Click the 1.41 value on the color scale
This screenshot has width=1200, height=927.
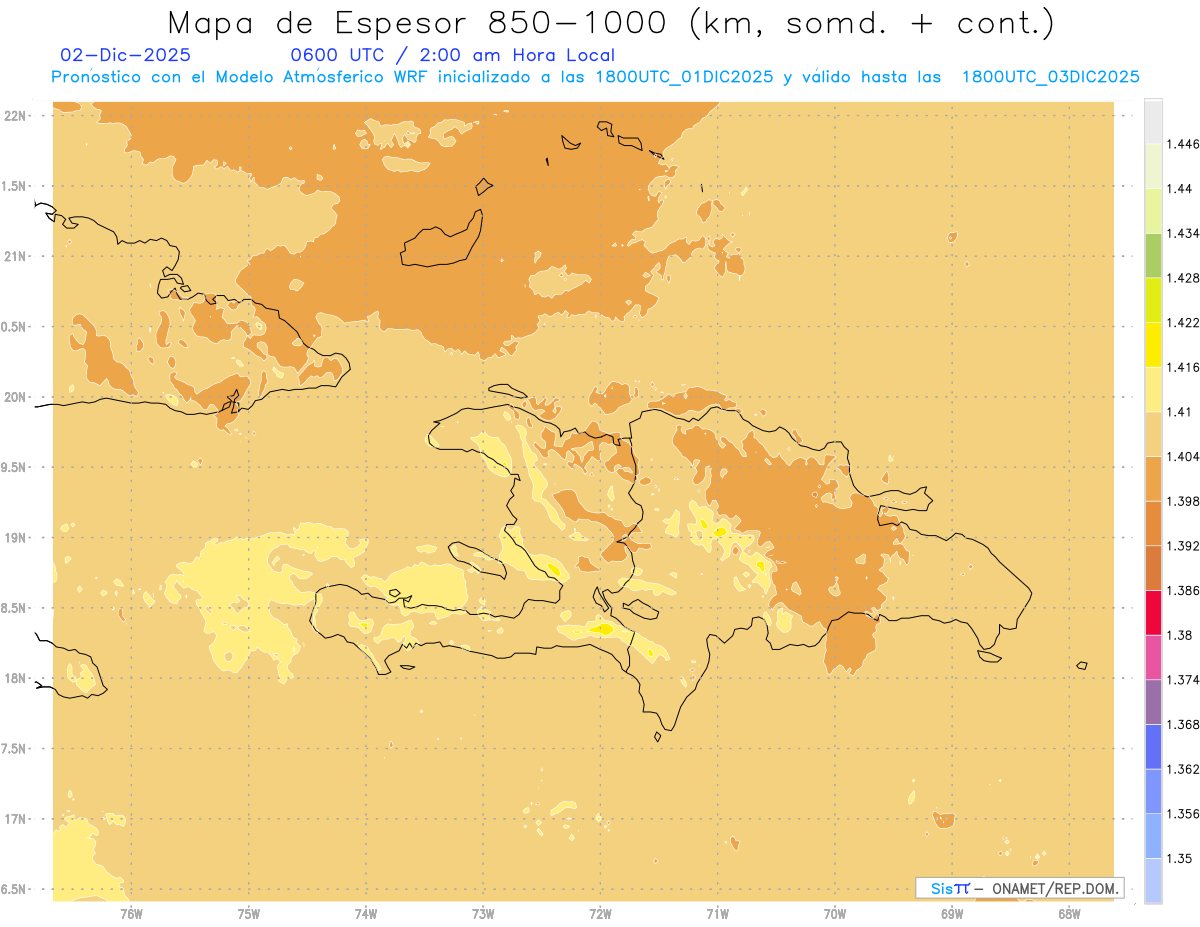[x=1180, y=412]
